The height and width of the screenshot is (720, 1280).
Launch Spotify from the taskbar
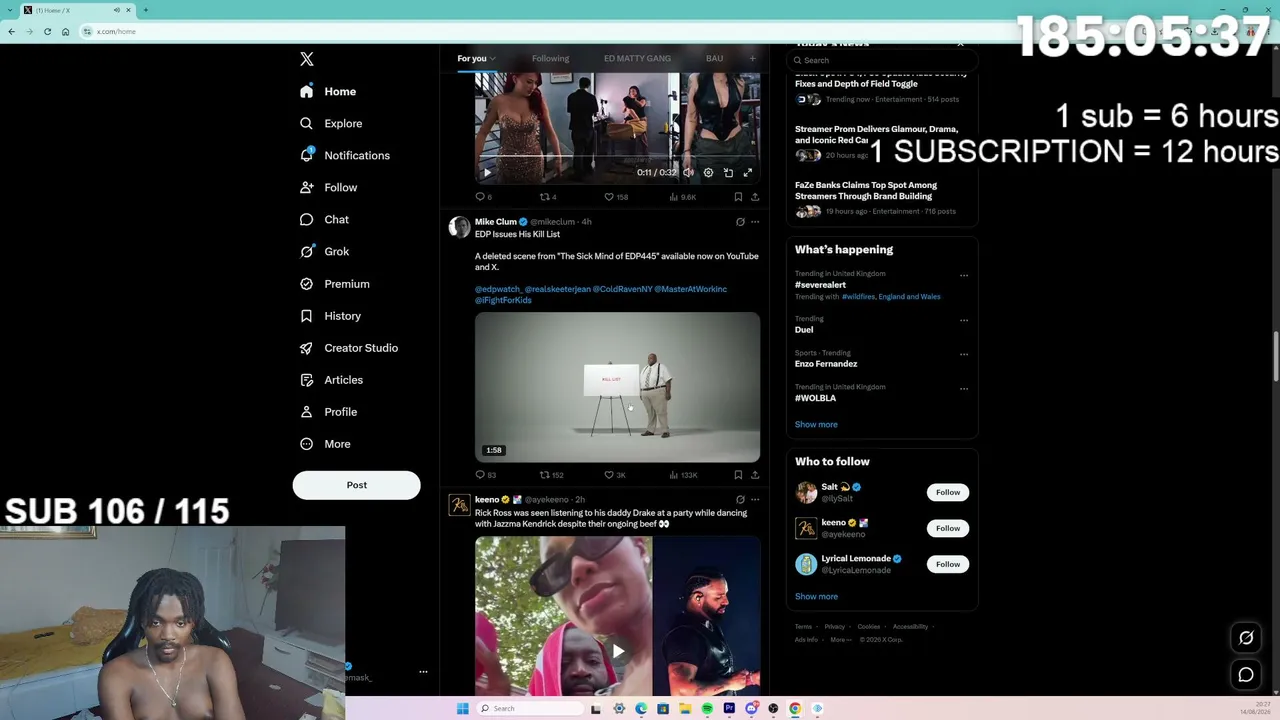[x=707, y=708]
